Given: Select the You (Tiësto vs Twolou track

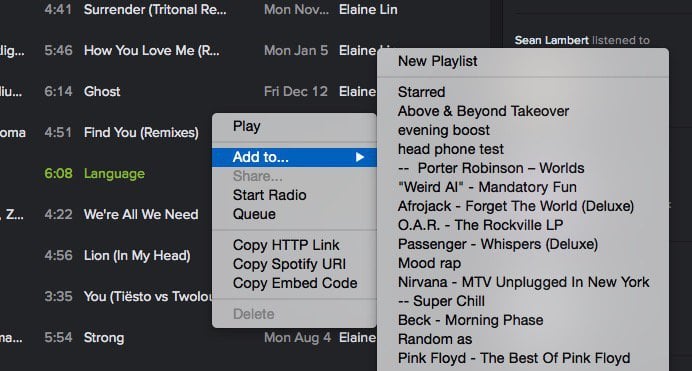Looking at the screenshot, I should click(x=148, y=296).
